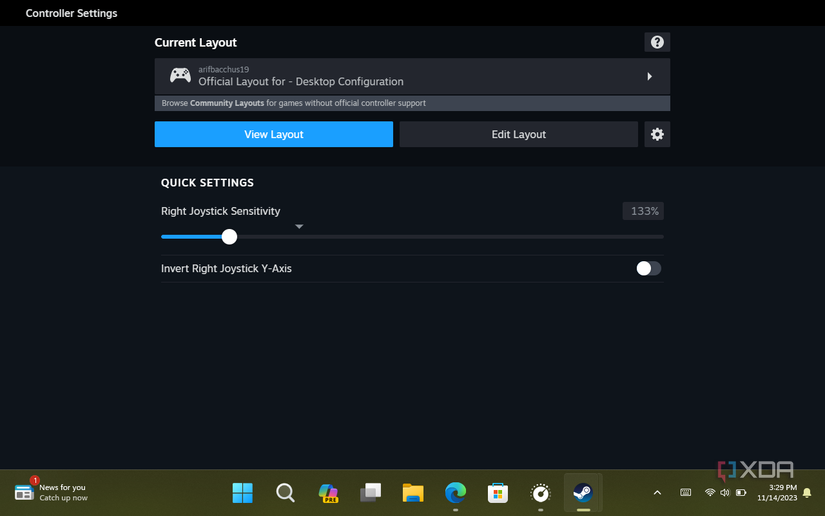Open taskbar Search magnifier

point(285,493)
